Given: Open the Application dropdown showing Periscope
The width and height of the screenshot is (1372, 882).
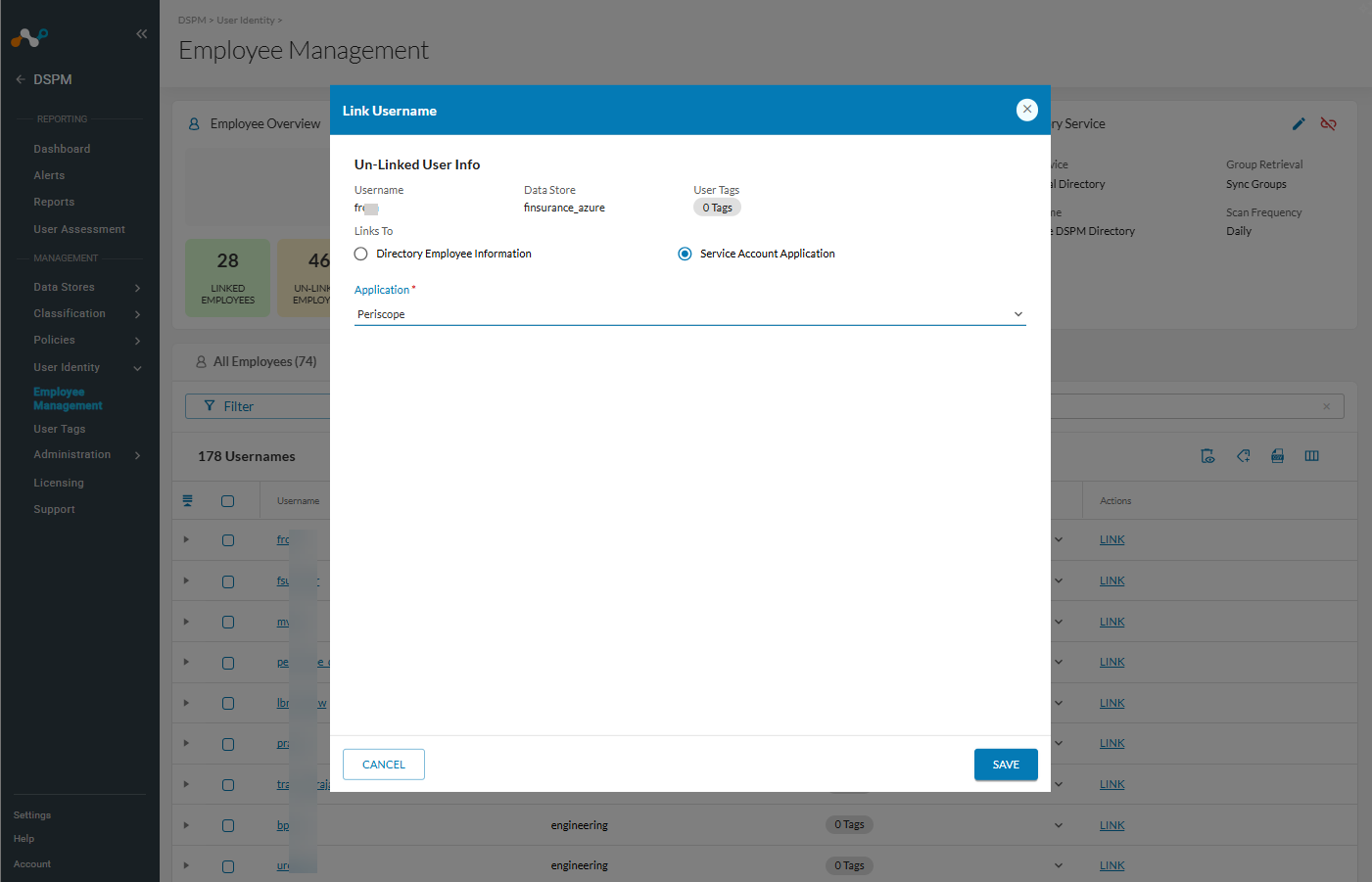Looking at the screenshot, I should click(x=689, y=314).
